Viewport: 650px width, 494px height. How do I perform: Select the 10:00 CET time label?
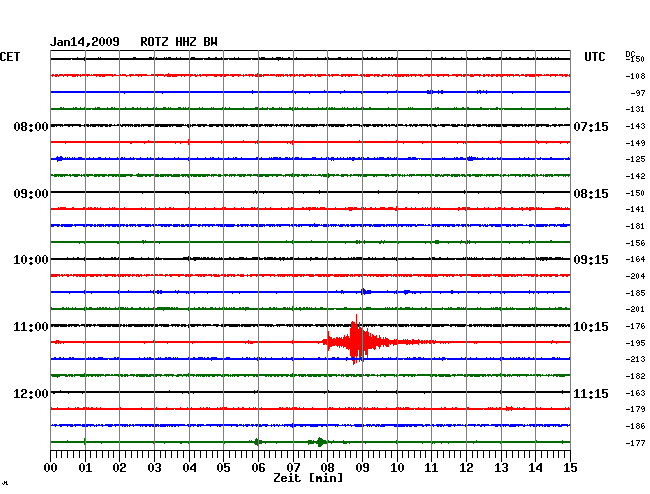31,260
